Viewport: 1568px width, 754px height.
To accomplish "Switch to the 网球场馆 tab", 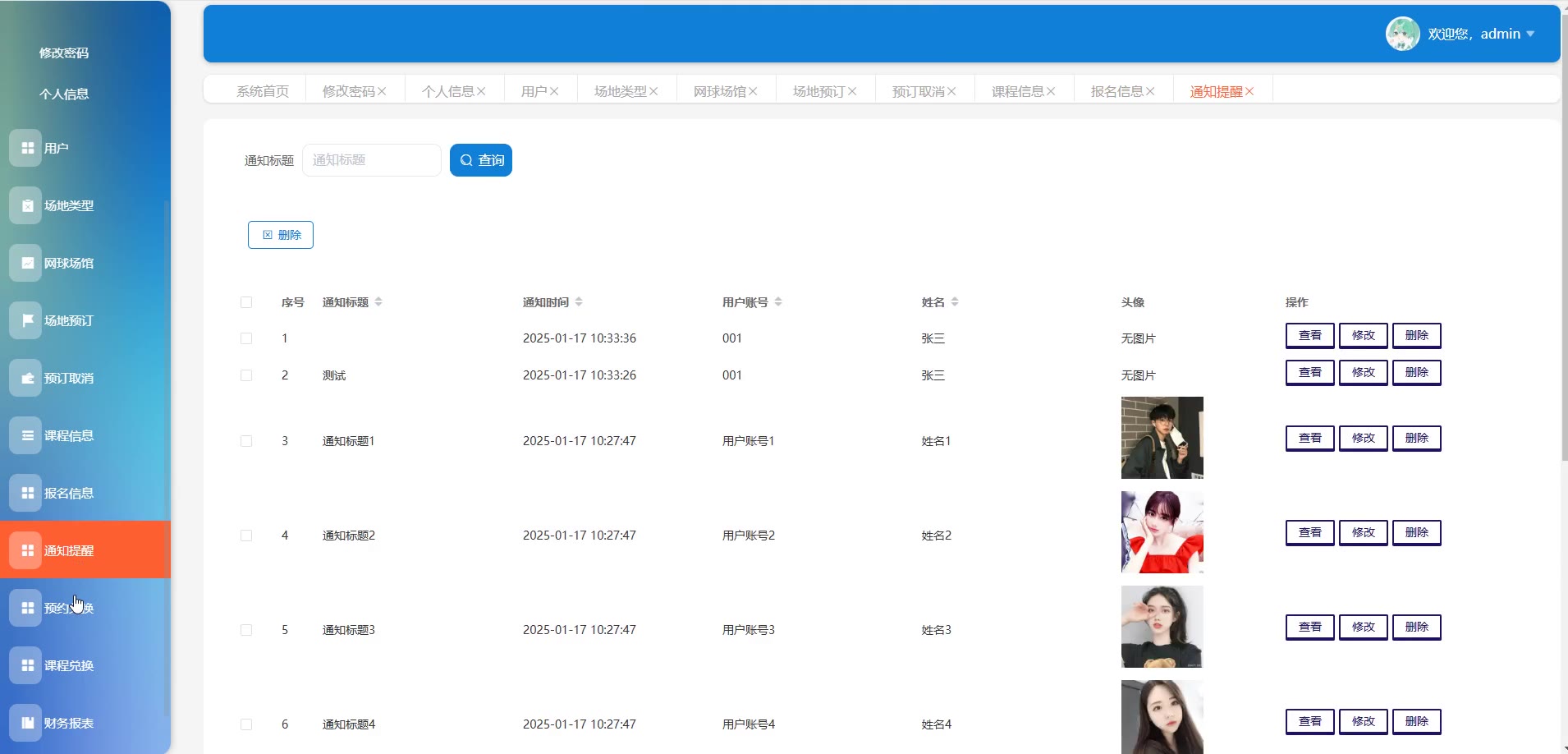I will 720,91.
